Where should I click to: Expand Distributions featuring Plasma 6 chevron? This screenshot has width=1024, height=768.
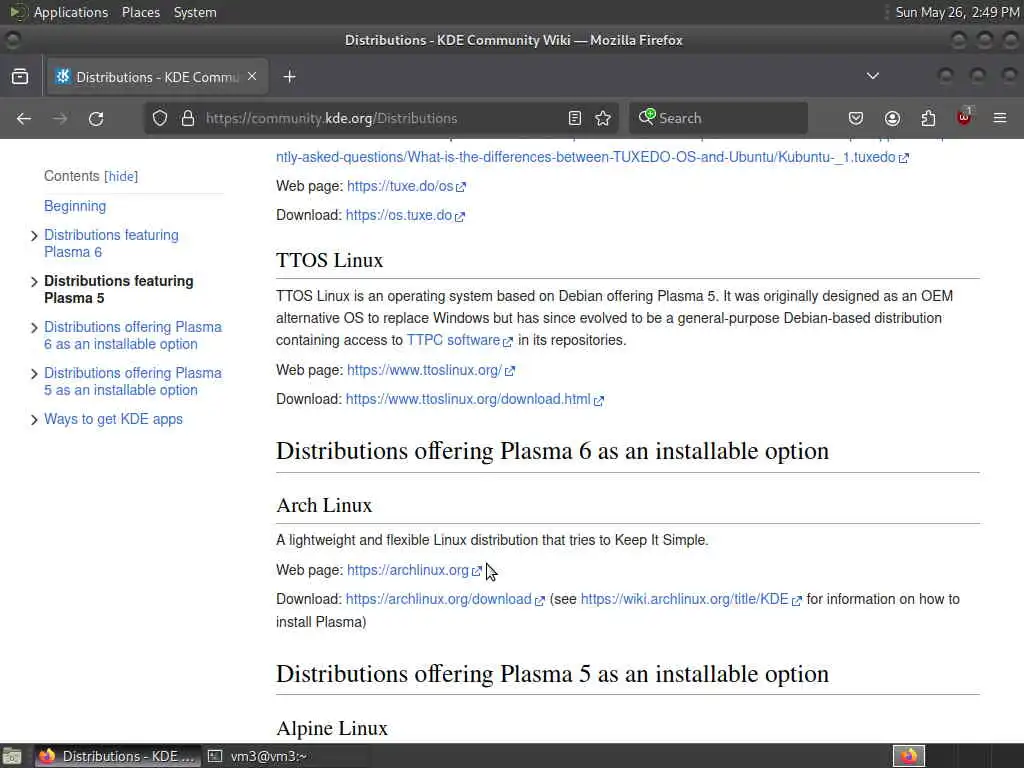click(34, 236)
